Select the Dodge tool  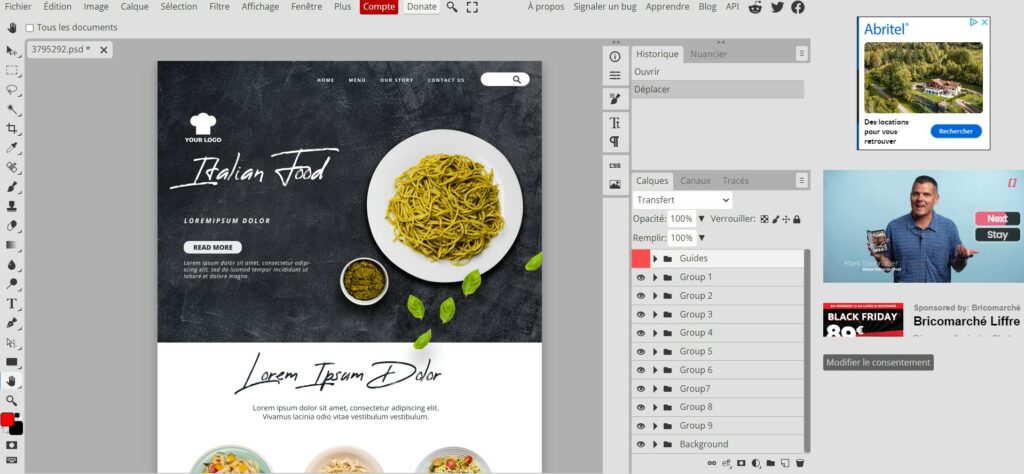coord(12,284)
